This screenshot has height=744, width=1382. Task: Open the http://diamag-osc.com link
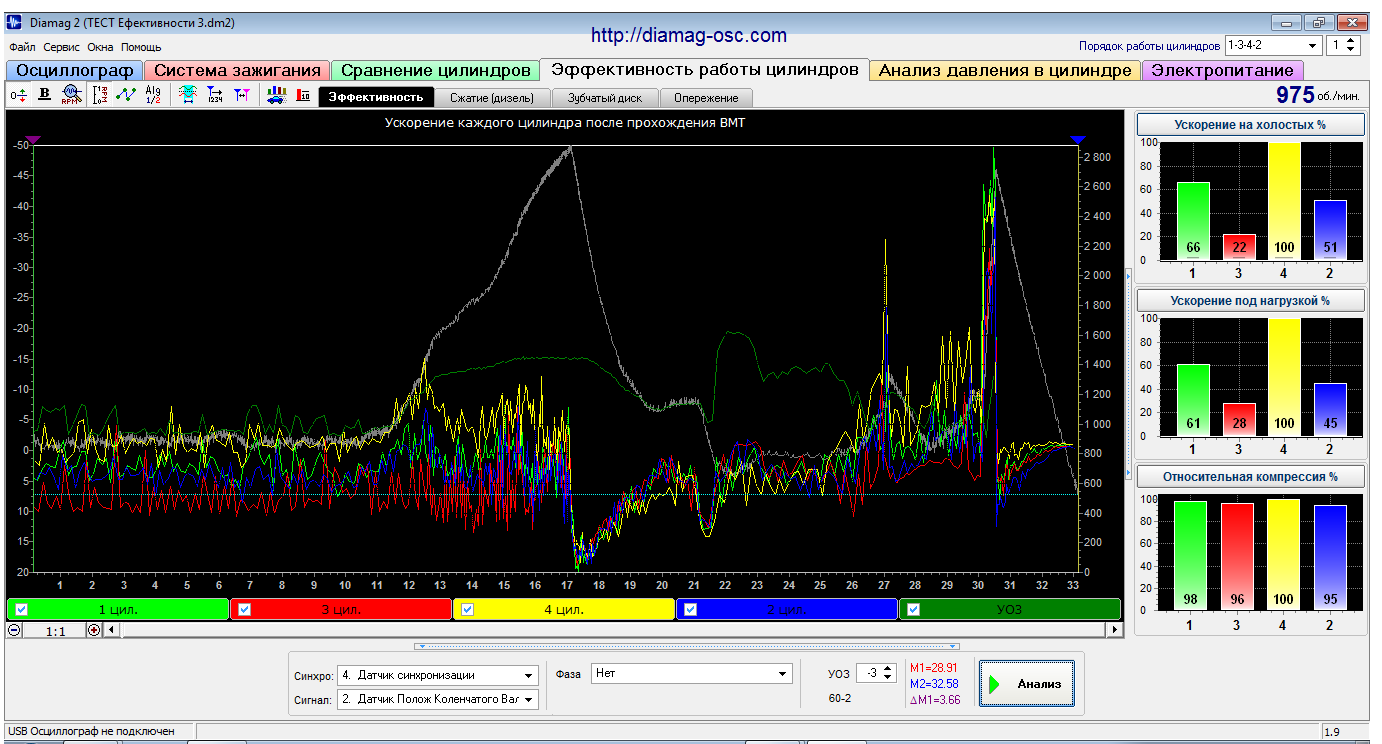pos(688,36)
